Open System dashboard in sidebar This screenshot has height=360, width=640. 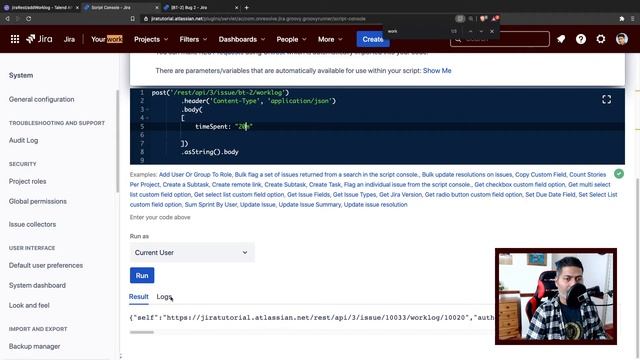click(37, 285)
